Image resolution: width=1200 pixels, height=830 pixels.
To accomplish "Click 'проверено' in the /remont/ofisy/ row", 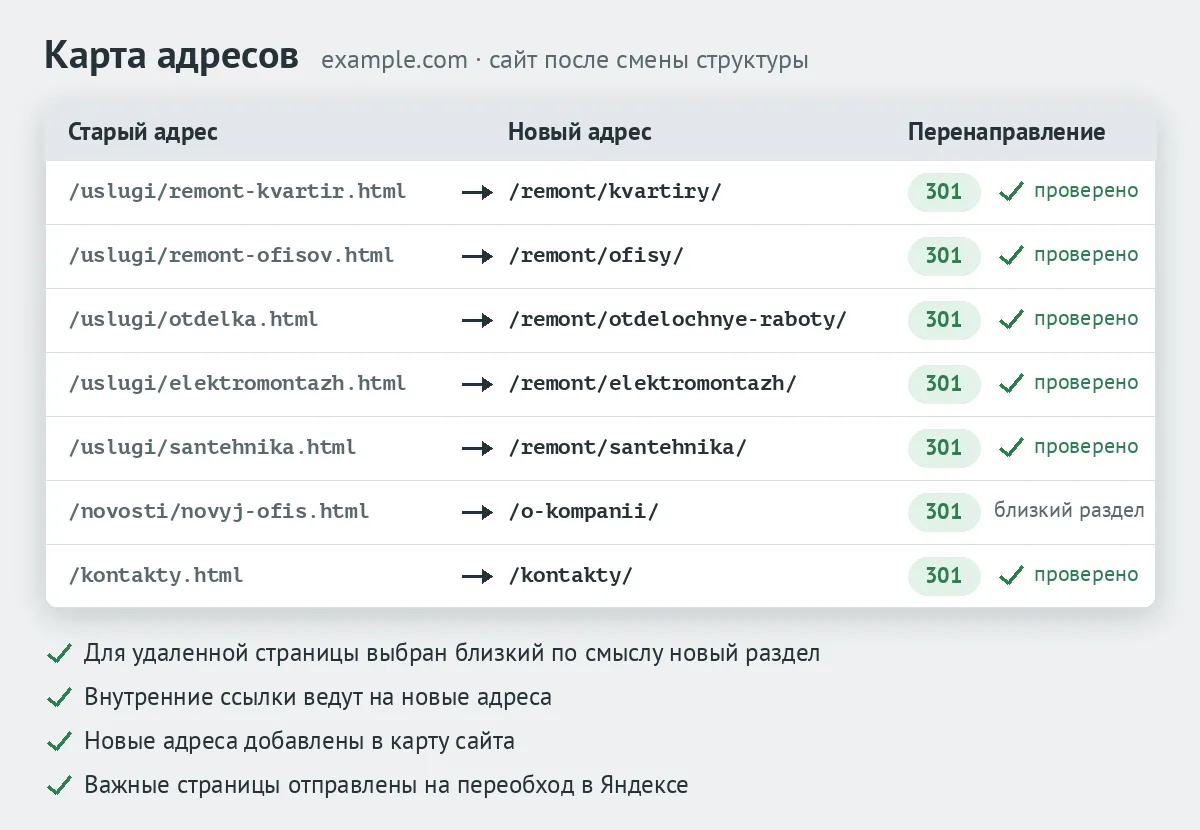I will tap(1086, 255).
